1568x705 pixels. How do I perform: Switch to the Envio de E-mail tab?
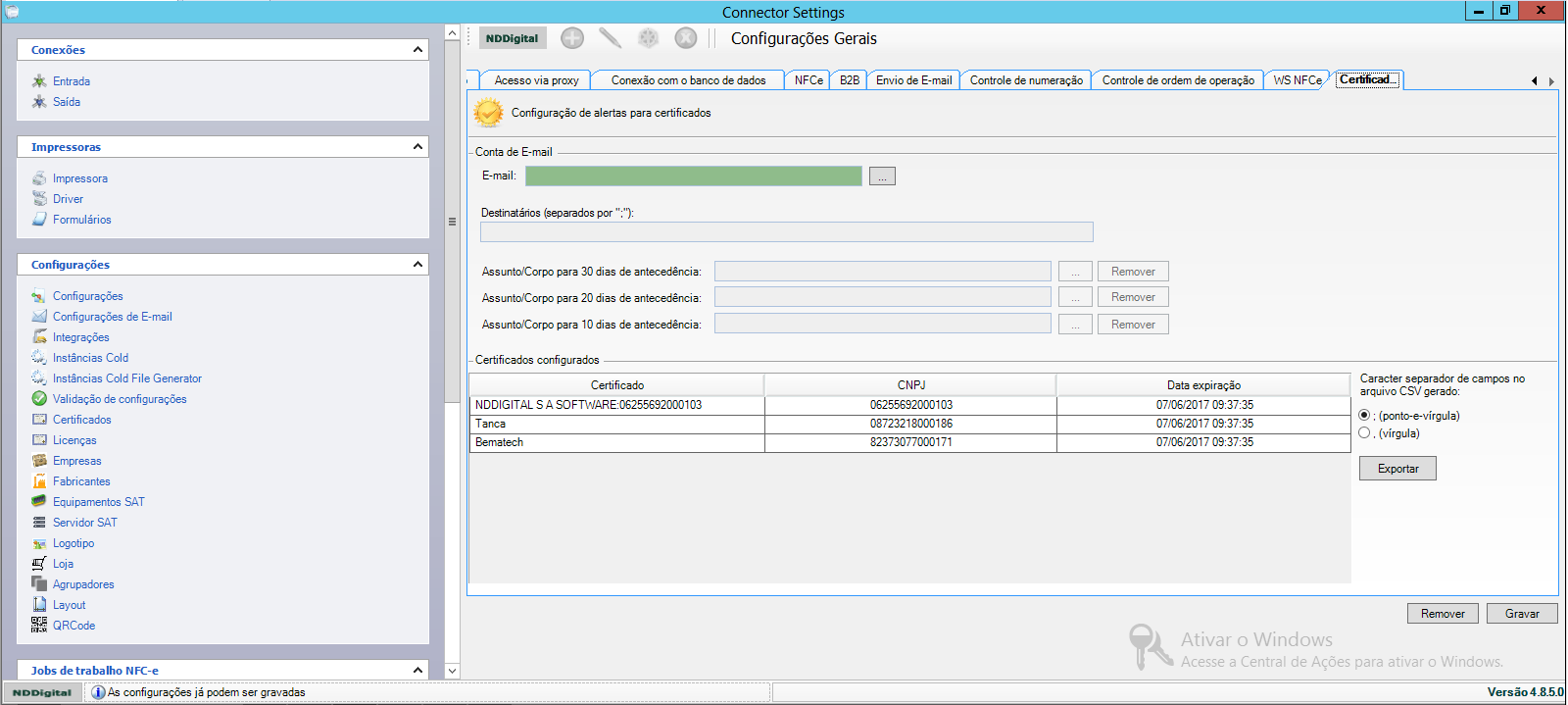tap(913, 80)
